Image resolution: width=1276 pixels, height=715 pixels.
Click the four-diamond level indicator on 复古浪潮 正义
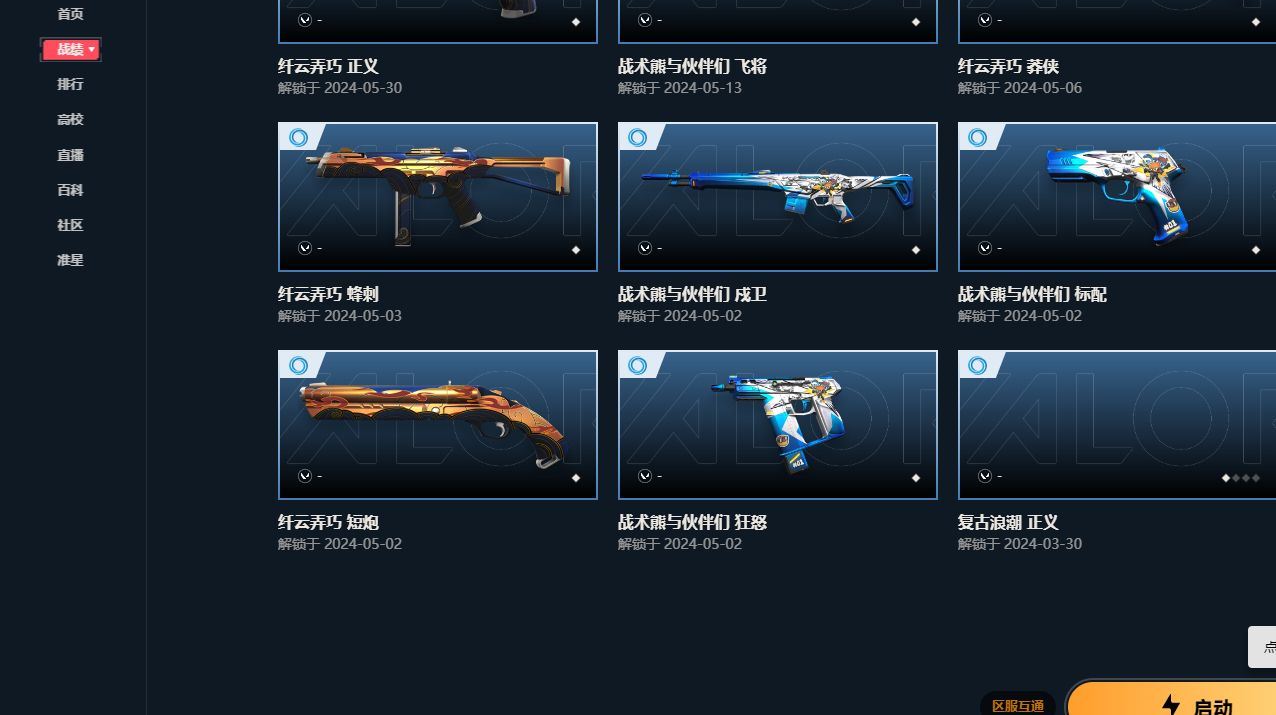click(x=1241, y=478)
